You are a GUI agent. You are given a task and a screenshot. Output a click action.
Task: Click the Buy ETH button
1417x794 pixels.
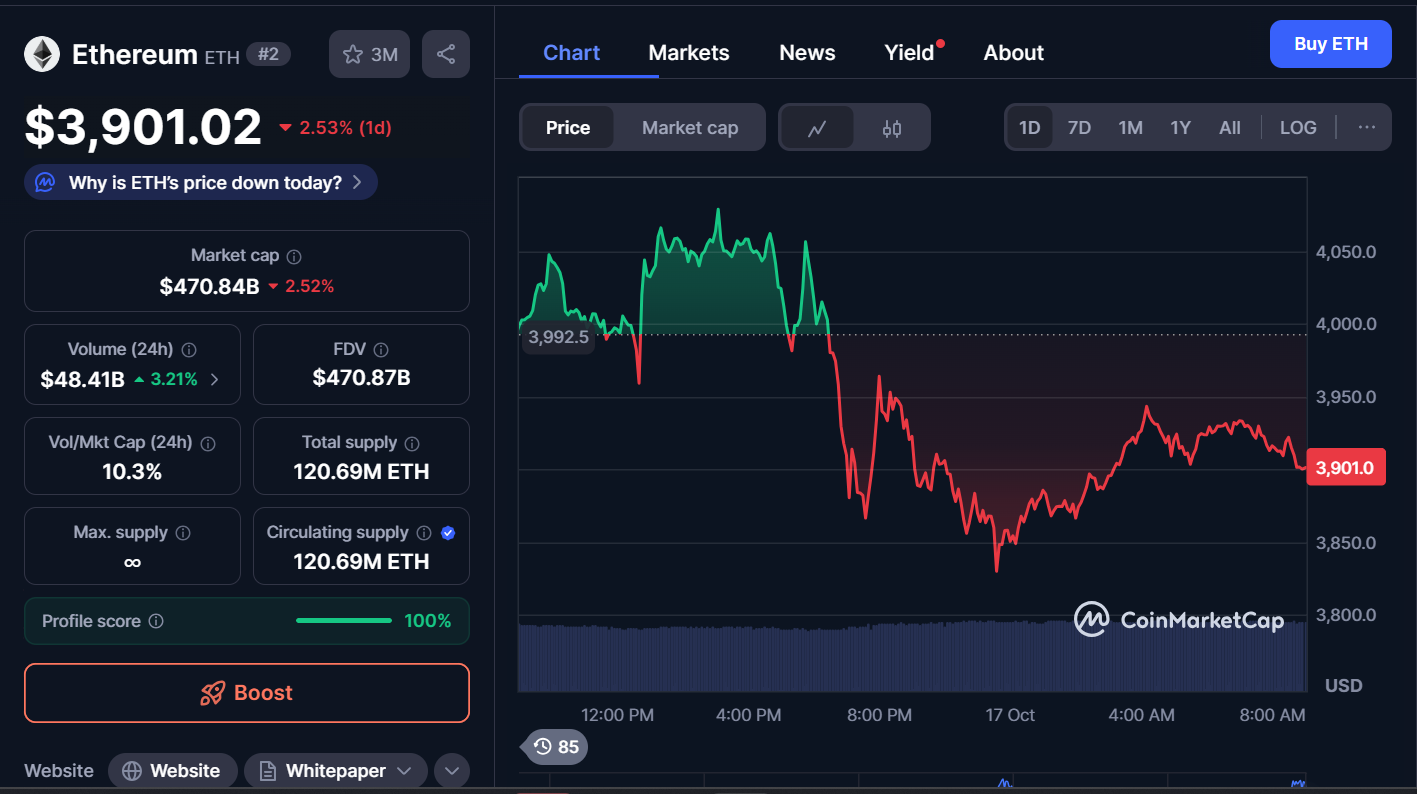coord(1330,44)
